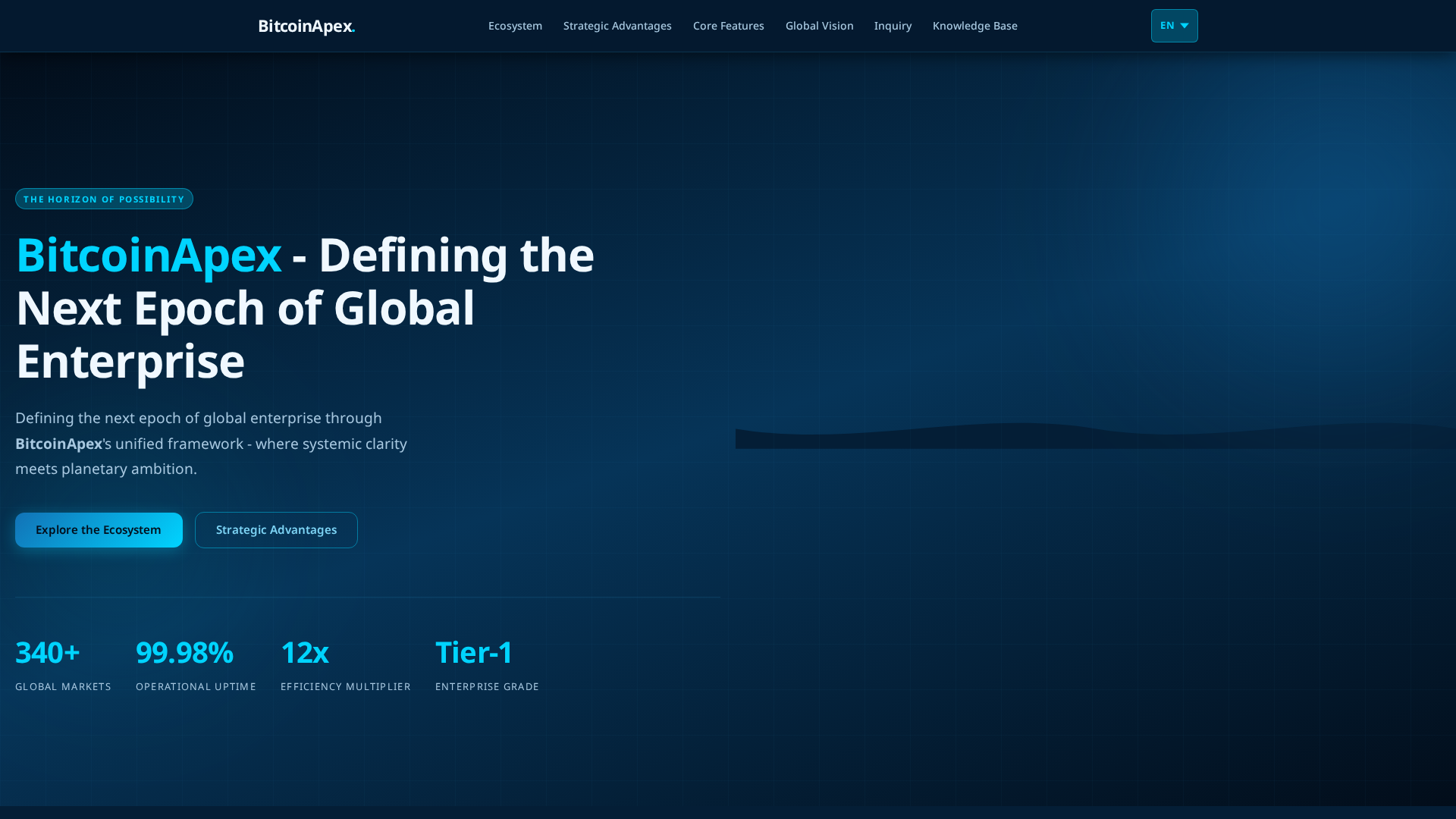1456x819 pixels.
Task: Go to the Inquiry section
Action: 893,26
